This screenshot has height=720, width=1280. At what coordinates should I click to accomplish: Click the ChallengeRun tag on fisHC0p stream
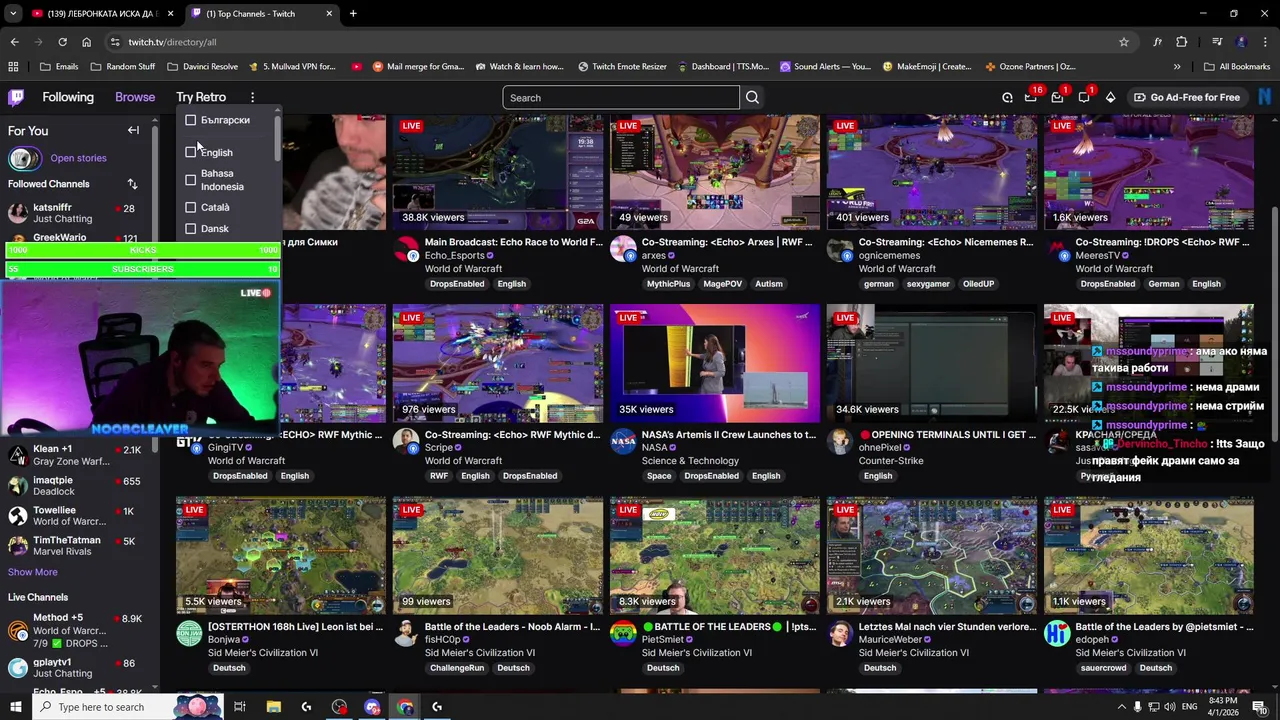click(456, 668)
